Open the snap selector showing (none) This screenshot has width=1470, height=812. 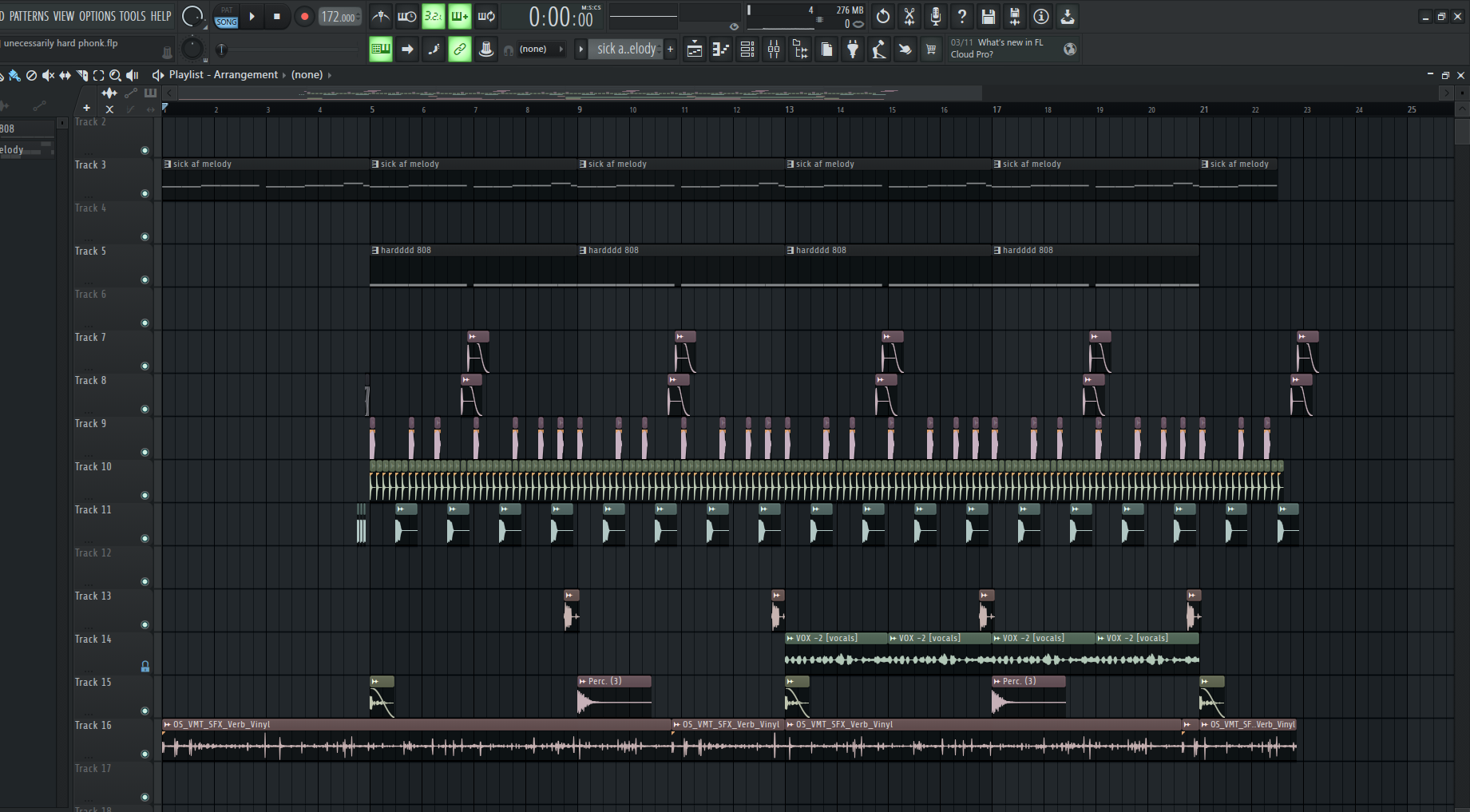tap(541, 50)
